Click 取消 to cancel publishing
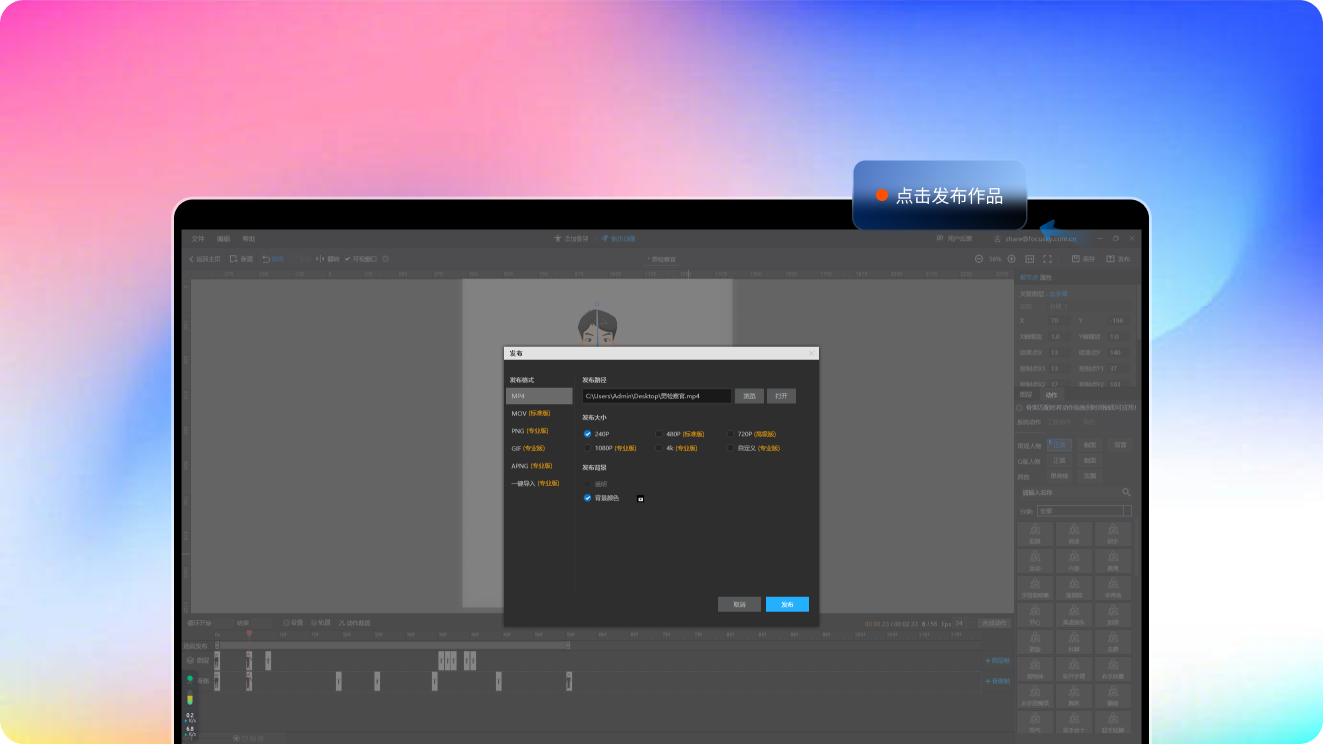This screenshot has width=1323, height=747. (739, 604)
